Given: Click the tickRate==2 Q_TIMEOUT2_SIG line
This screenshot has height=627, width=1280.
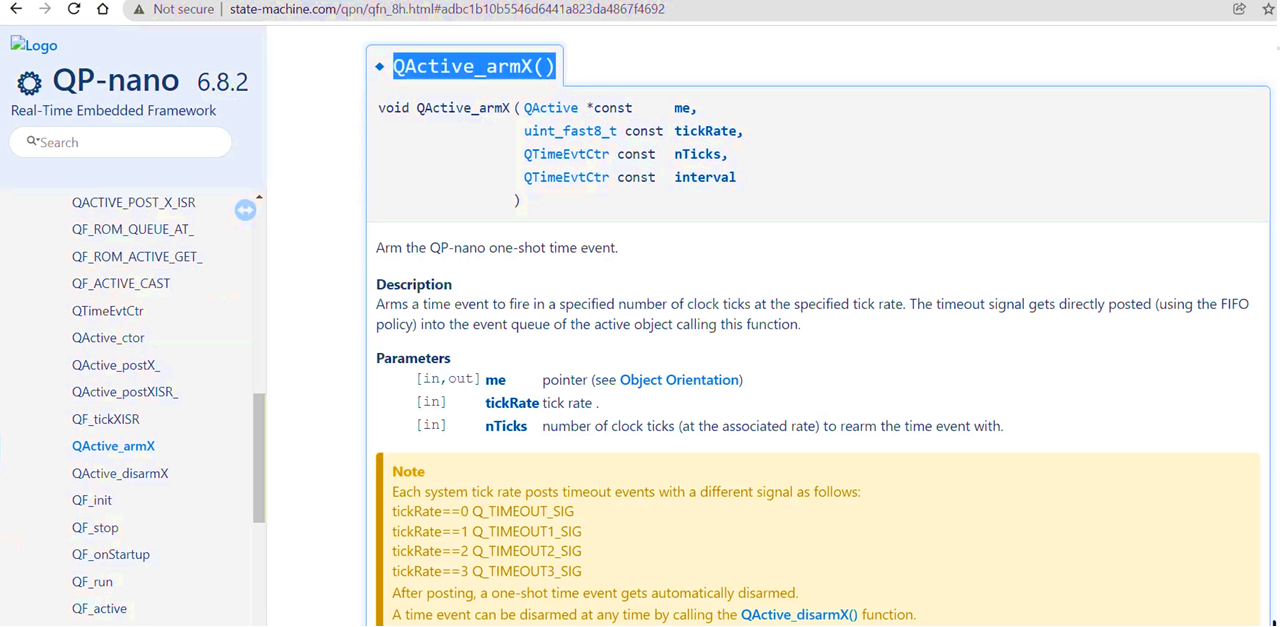Looking at the screenshot, I should 487,552.
